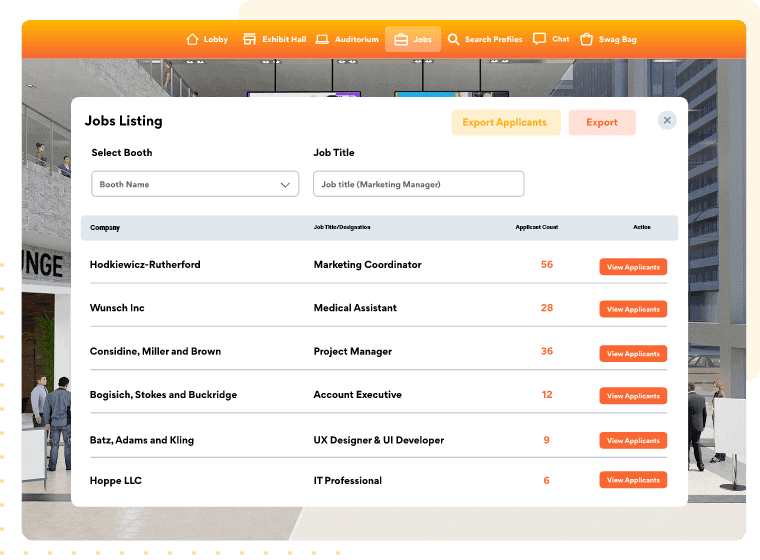Click the Export button

[x=602, y=122]
